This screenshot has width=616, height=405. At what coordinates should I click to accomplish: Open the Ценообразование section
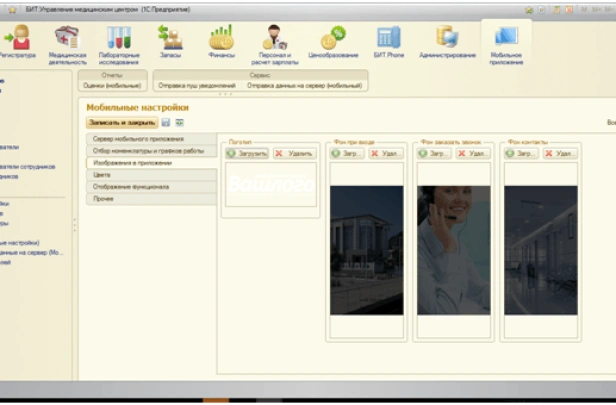pos(332,44)
